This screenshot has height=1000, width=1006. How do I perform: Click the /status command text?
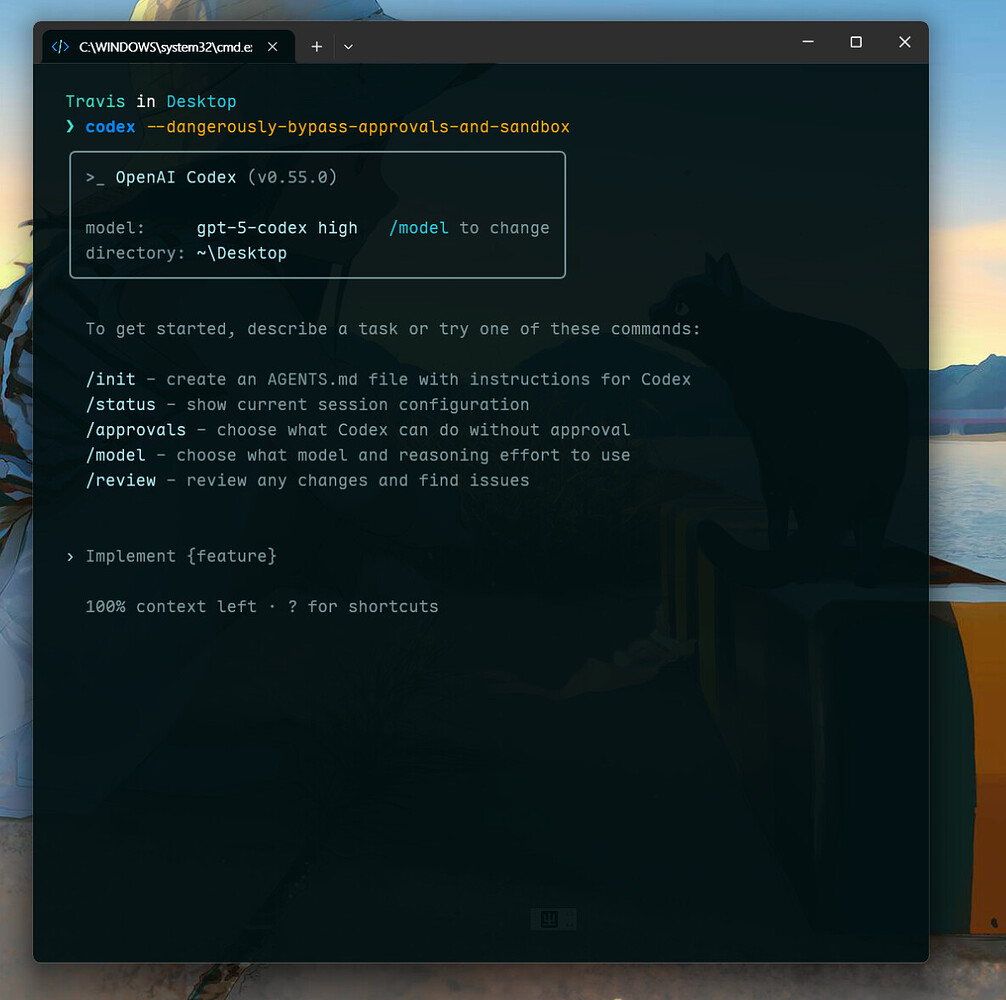[121, 405]
